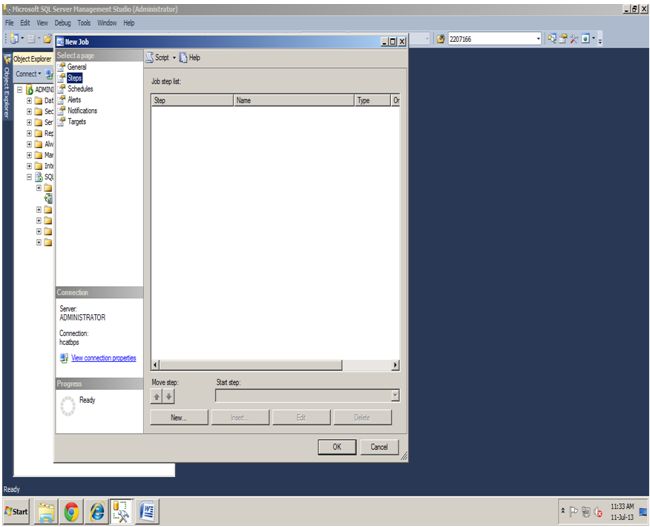Image resolution: width=650 pixels, height=527 pixels.
Task: Open Internet Explorer from taskbar
Action: pyautogui.click(x=97, y=512)
